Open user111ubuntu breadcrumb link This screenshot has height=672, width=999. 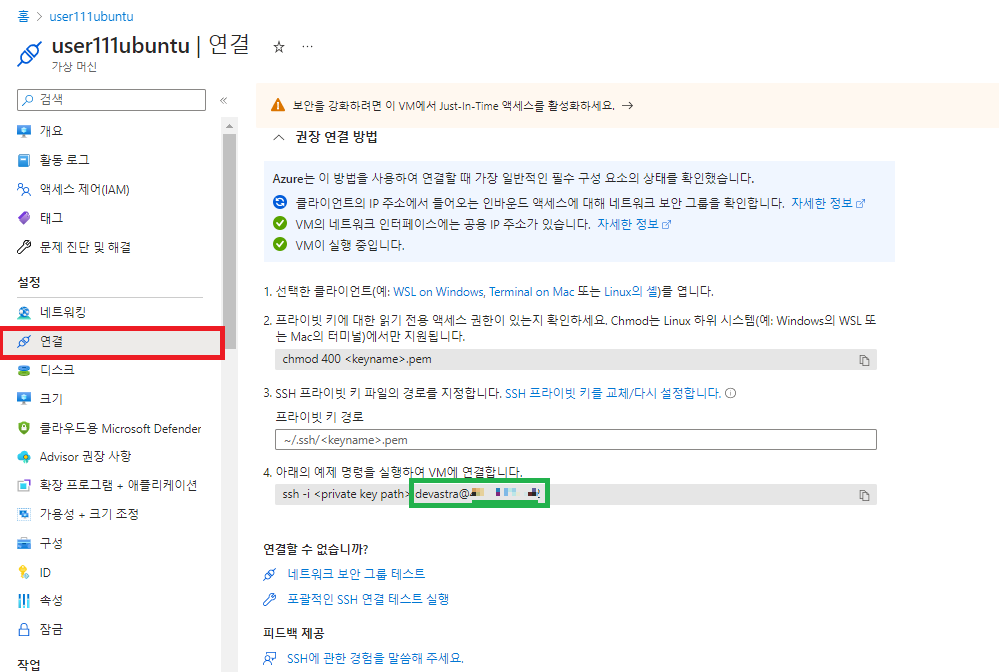point(91,17)
